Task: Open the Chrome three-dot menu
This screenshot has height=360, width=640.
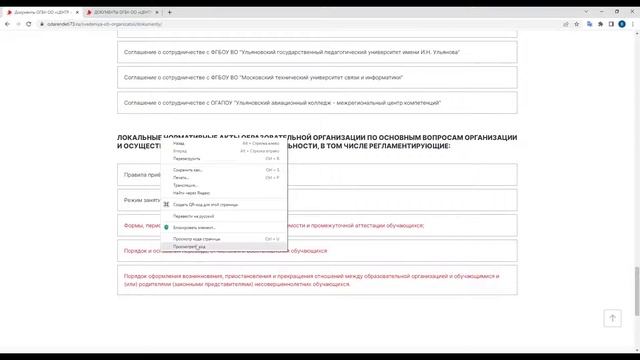Action: 633,24
